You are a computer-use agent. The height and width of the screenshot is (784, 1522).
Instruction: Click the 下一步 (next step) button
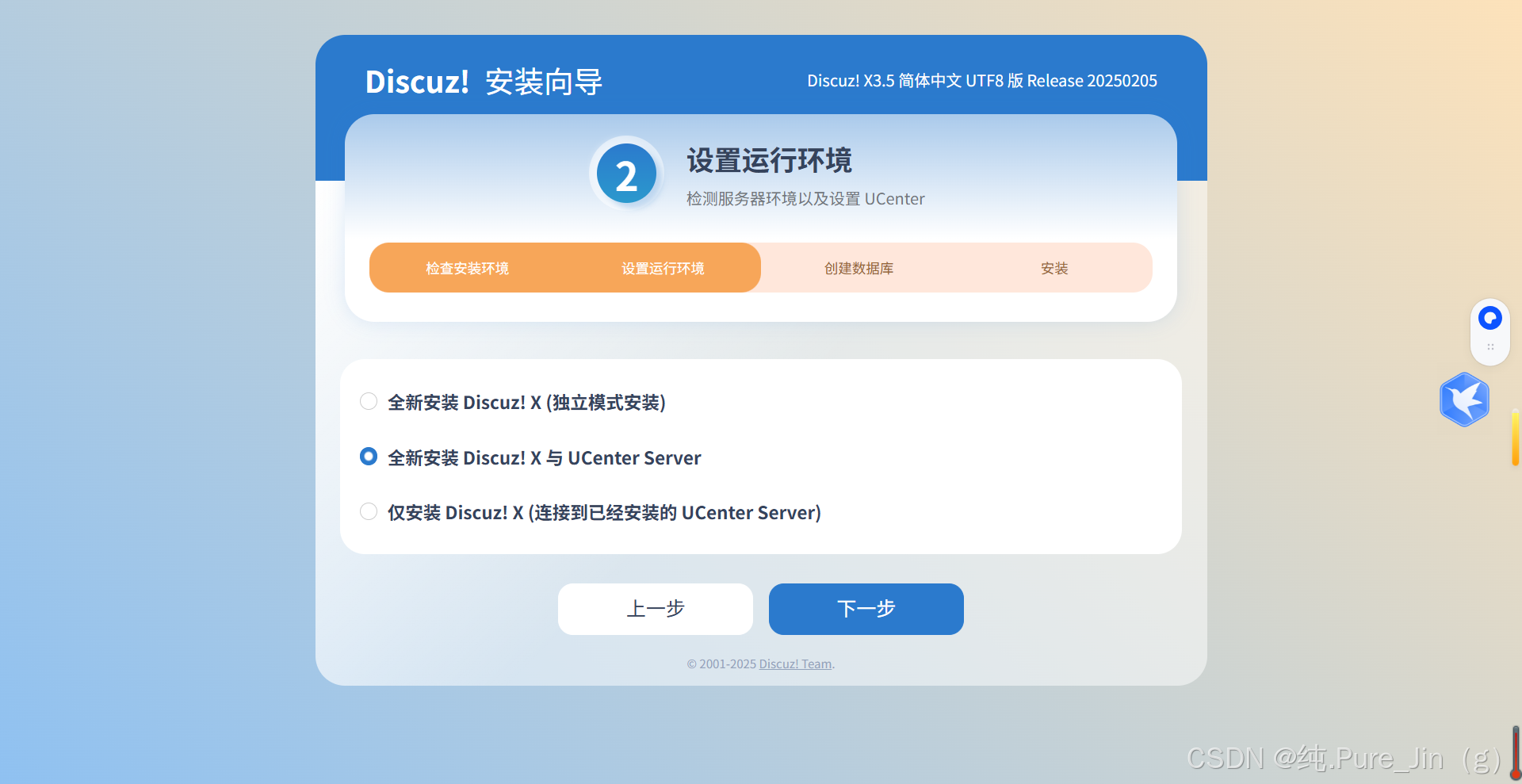point(866,609)
